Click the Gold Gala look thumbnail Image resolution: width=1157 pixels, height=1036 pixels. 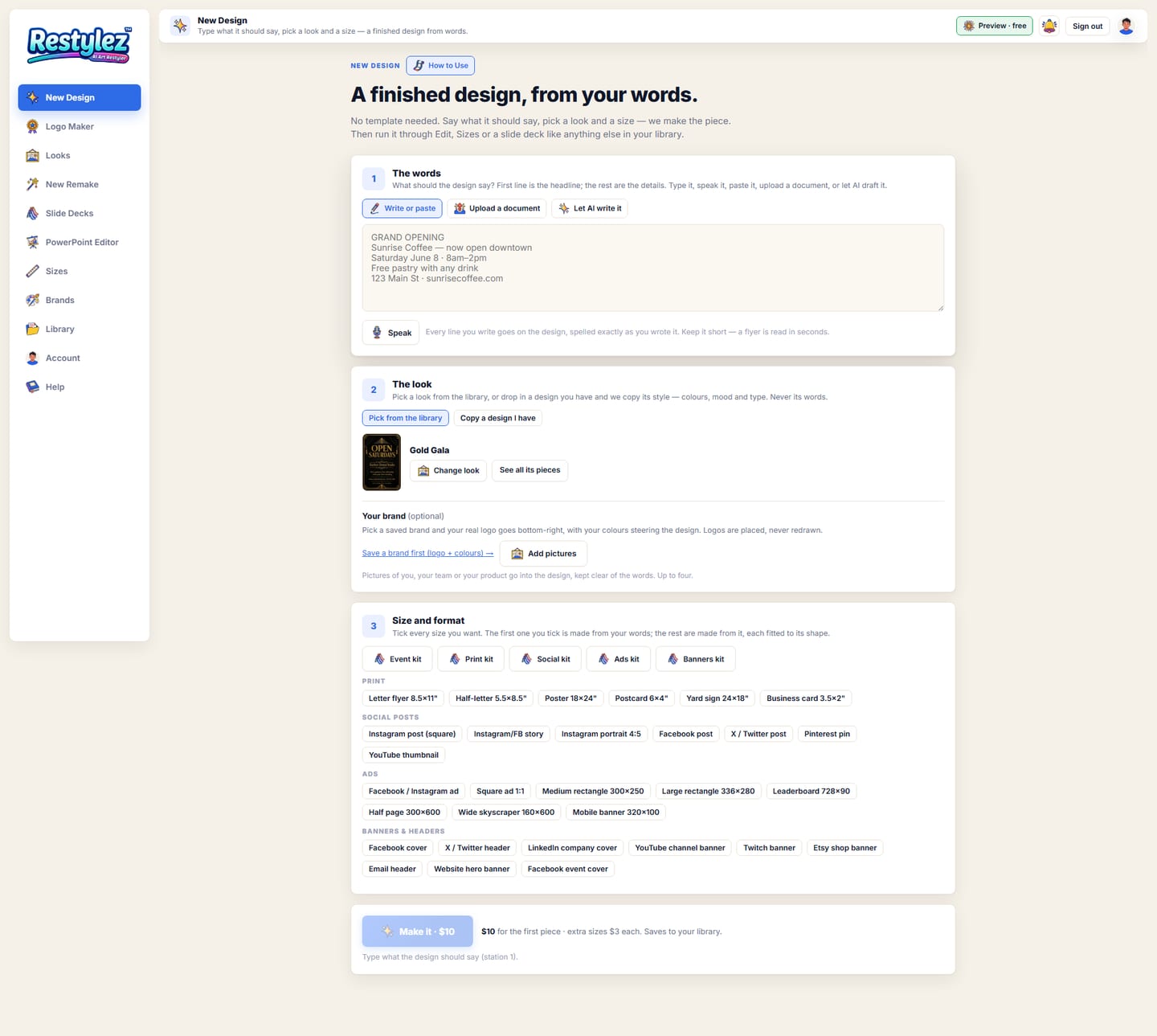[x=382, y=462]
